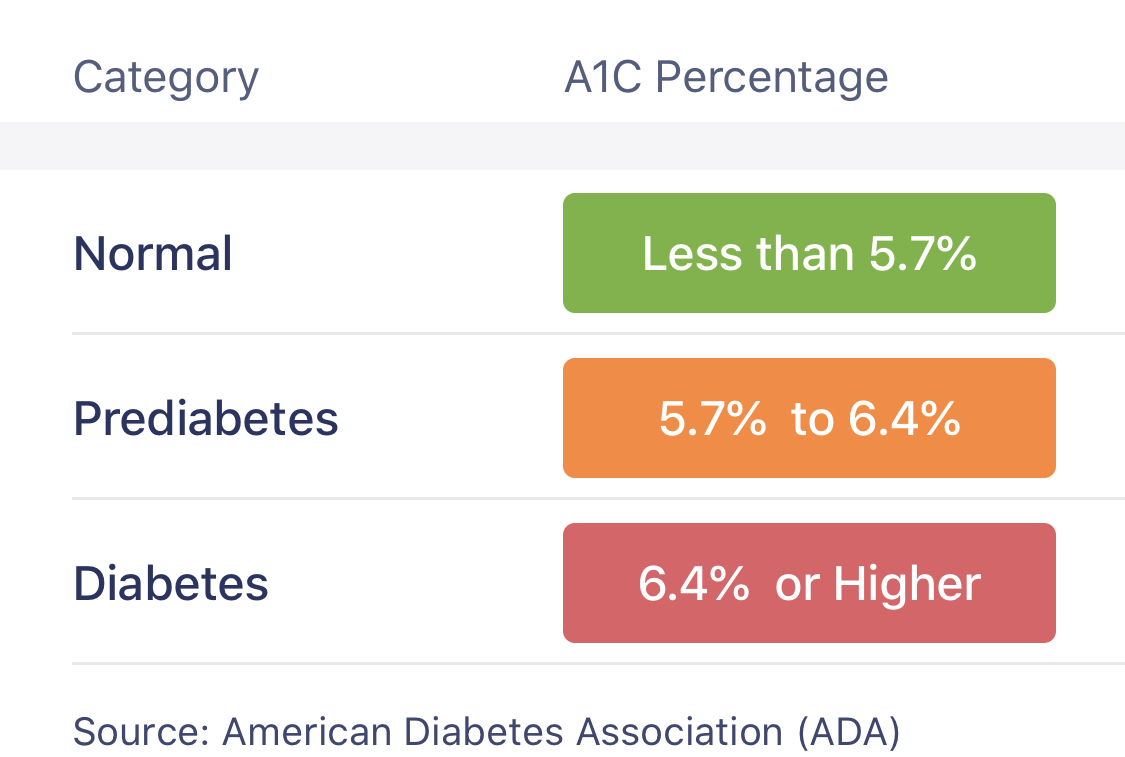Click the "(ADA)" abbreviation in the footnote
The width and height of the screenshot is (1125, 757).
click(x=849, y=732)
